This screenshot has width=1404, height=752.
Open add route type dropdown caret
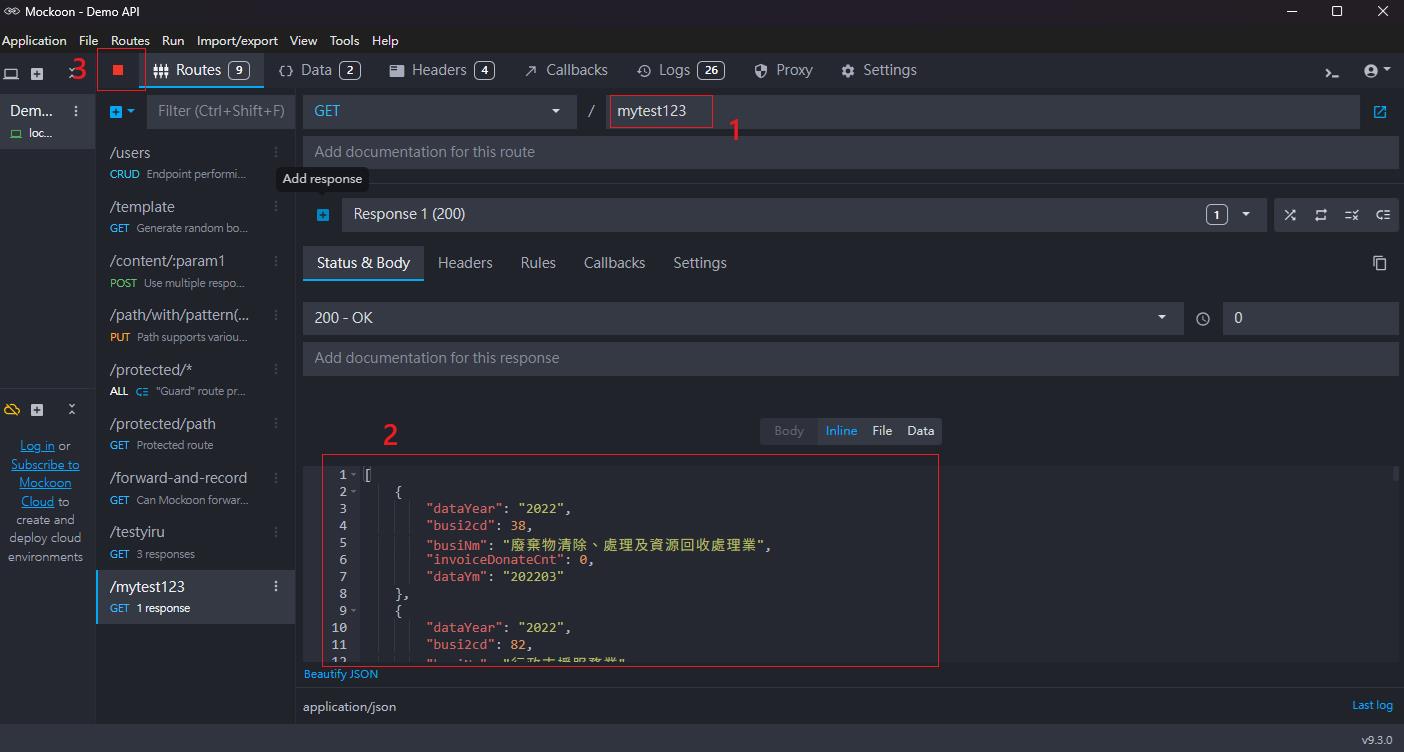(x=131, y=111)
